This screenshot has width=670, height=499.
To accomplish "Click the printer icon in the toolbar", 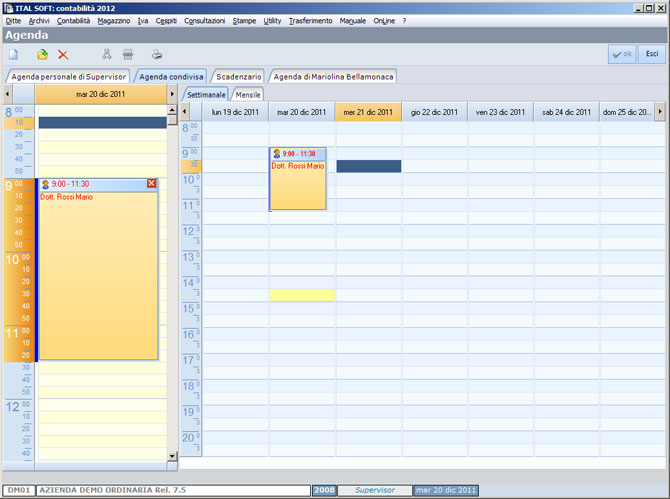I will [156, 55].
